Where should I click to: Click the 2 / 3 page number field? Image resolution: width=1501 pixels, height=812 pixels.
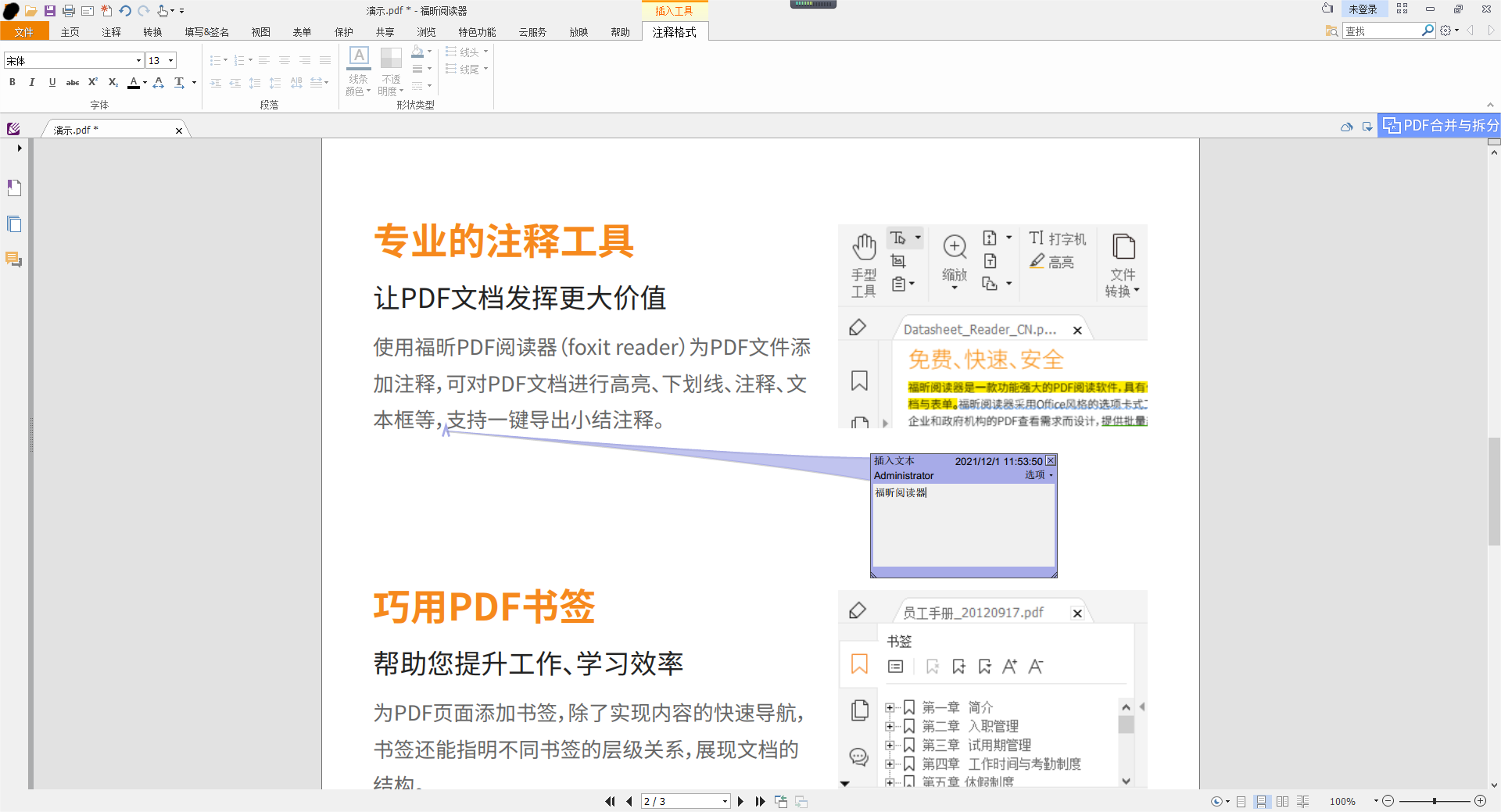coord(684,801)
